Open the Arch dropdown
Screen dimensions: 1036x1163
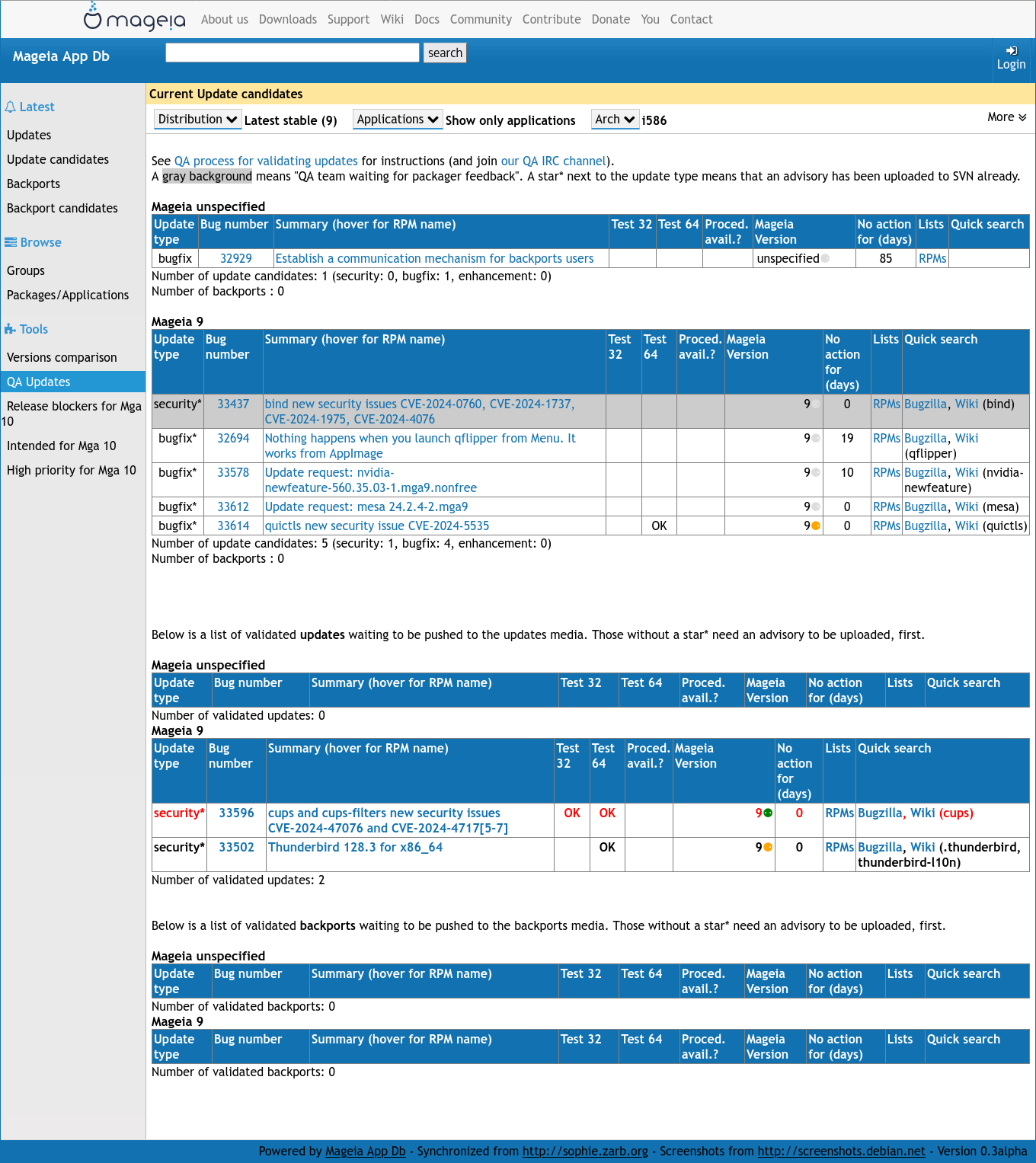[x=615, y=120]
